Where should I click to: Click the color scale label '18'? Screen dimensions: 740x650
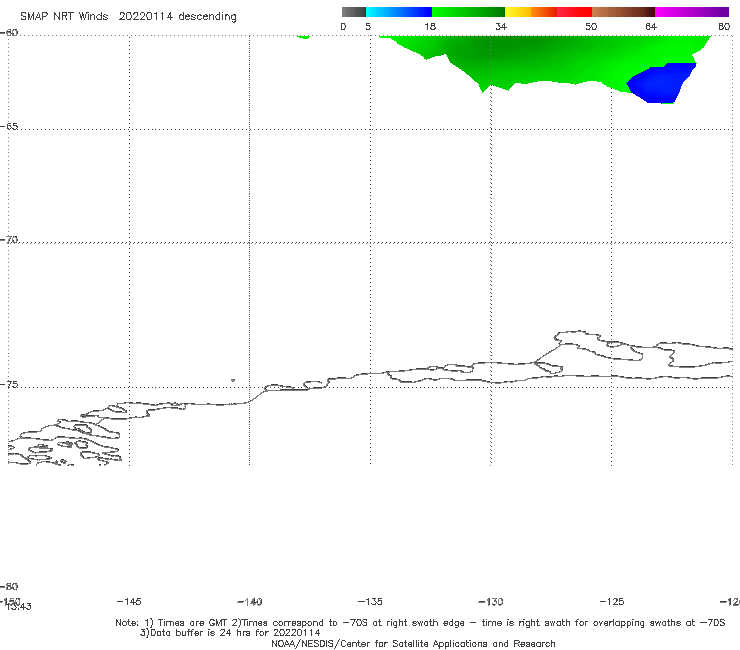430,26
